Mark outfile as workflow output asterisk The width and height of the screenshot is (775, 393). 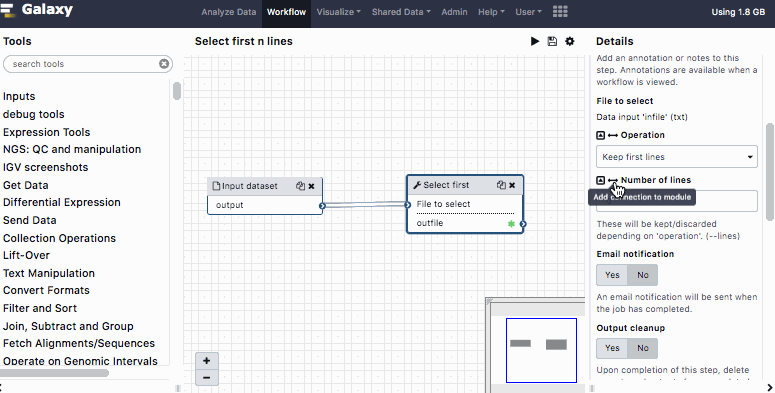click(512, 224)
